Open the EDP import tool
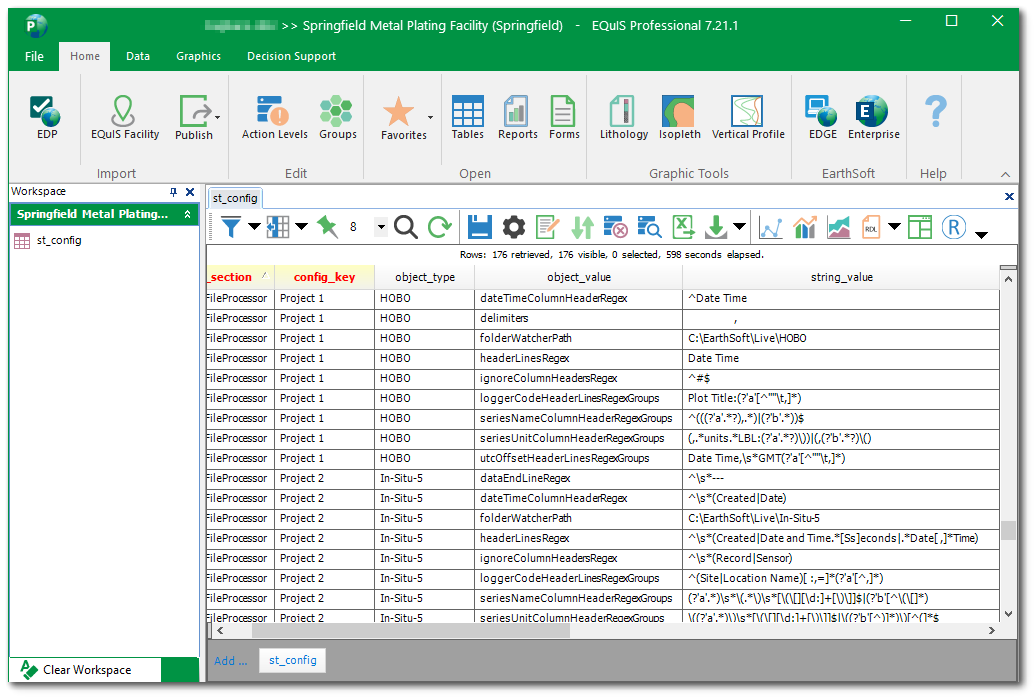1035x698 pixels. pyautogui.click(x=44, y=113)
